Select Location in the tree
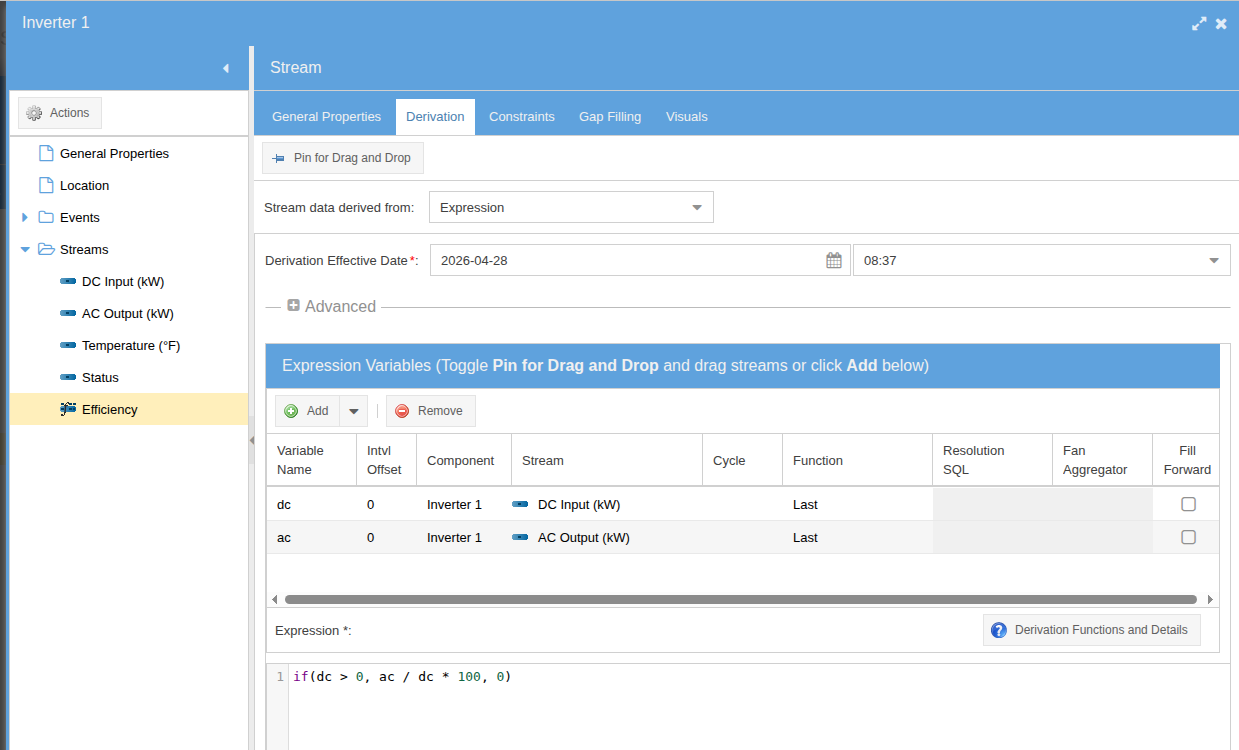The image size is (1239, 750). point(84,186)
